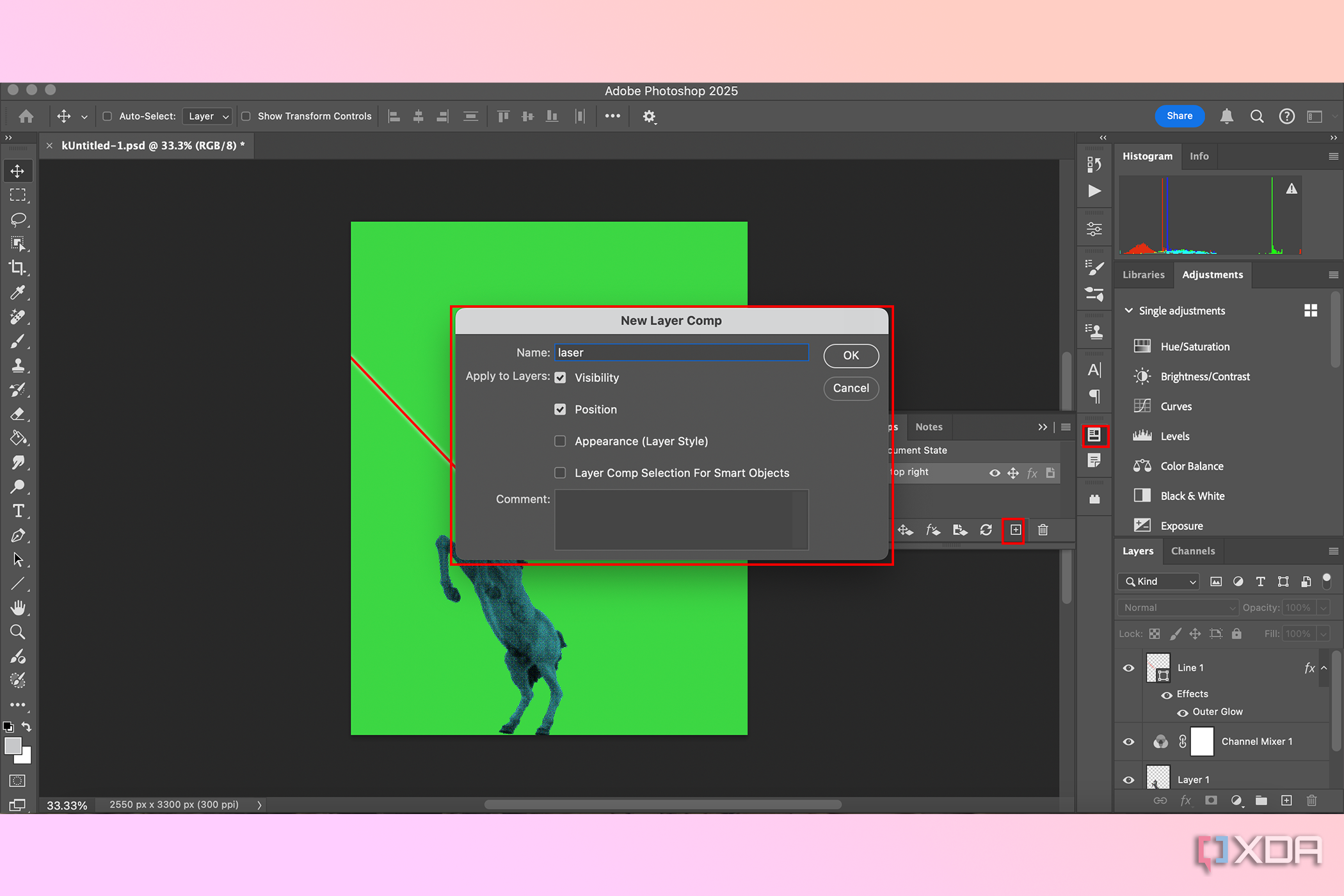
Task: Open more align options (three dots)
Action: point(612,116)
